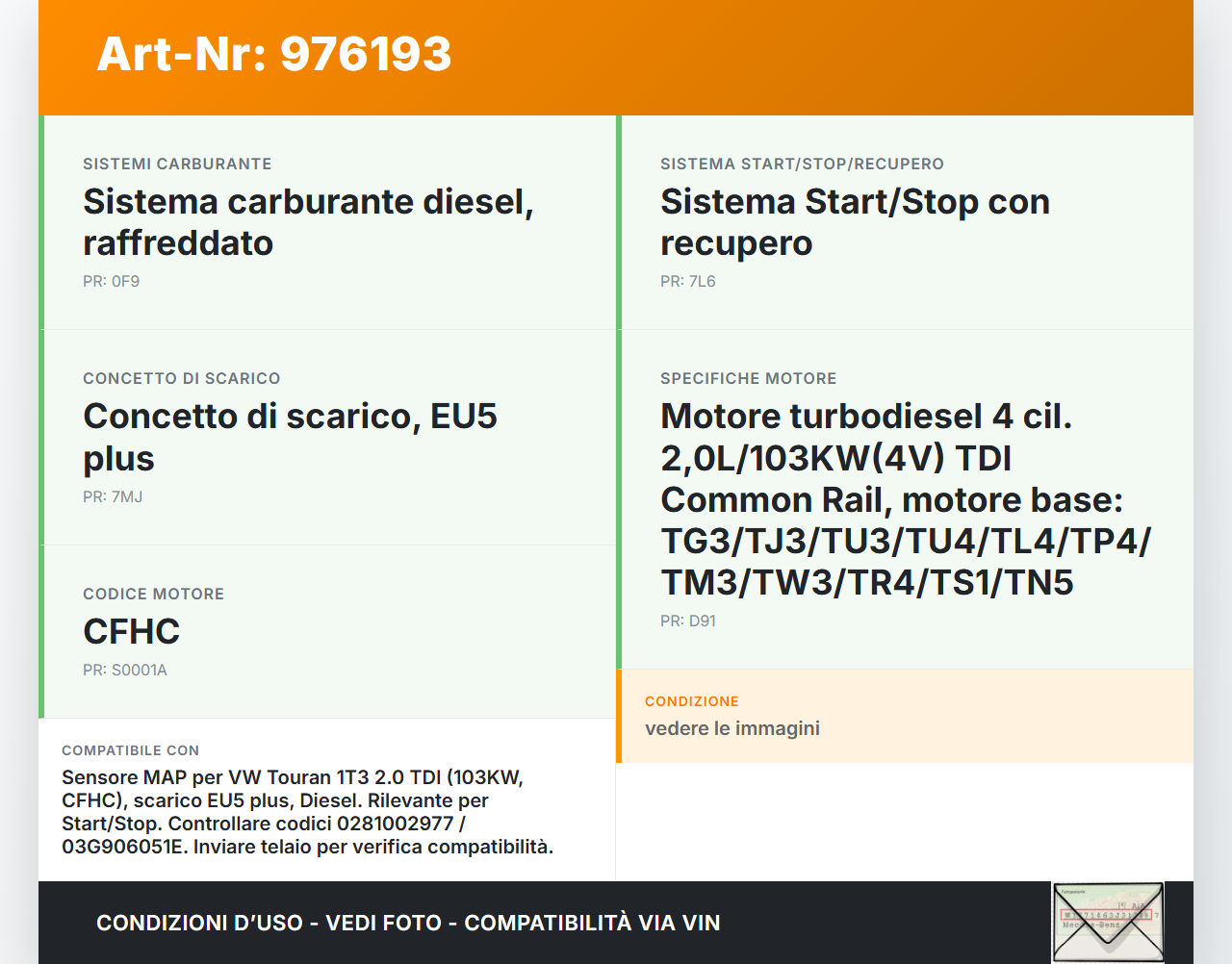The width and height of the screenshot is (1232, 964).
Task: Click the 'Sensore MAP per VW Touran' compatibility paragraph
Action: click(x=307, y=812)
